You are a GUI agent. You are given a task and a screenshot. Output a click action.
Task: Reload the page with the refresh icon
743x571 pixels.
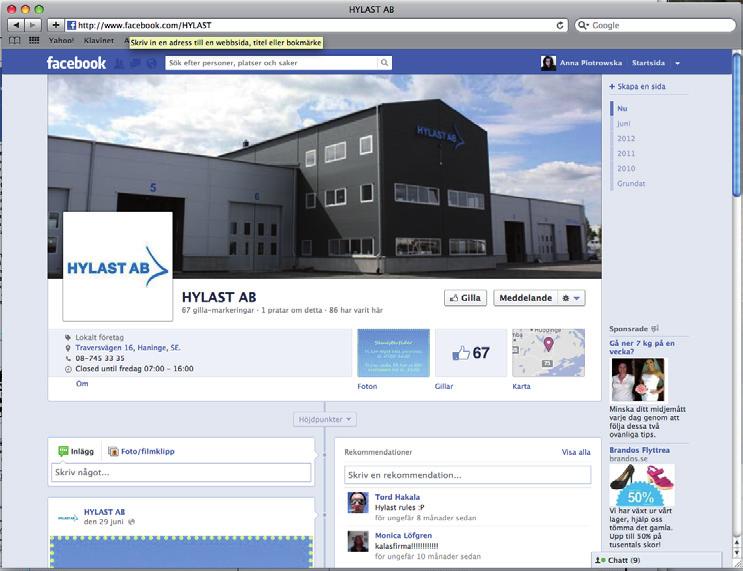click(x=560, y=25)
